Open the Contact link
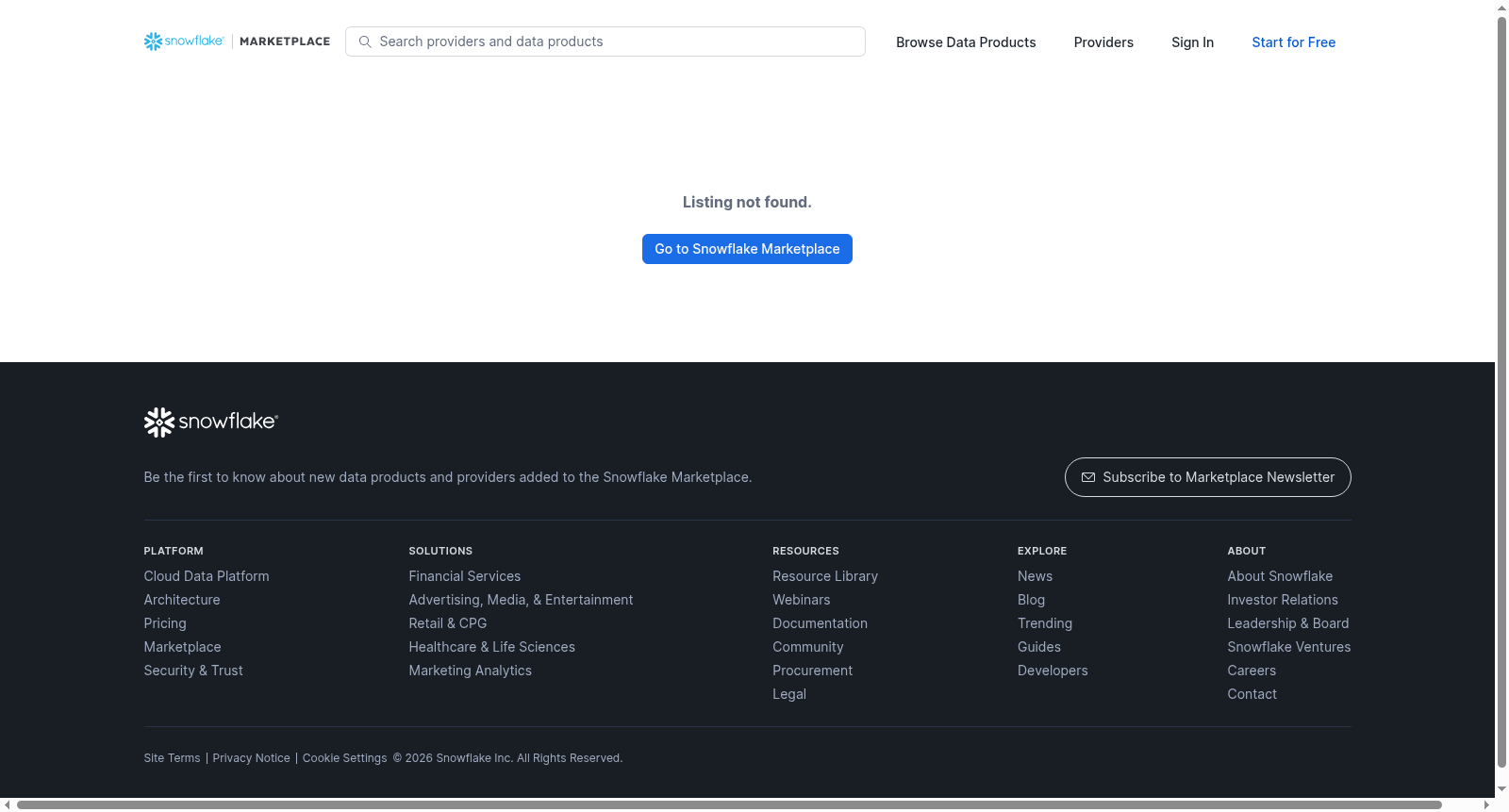This screenshot has width=1509, height=812. click(1252, 694)
